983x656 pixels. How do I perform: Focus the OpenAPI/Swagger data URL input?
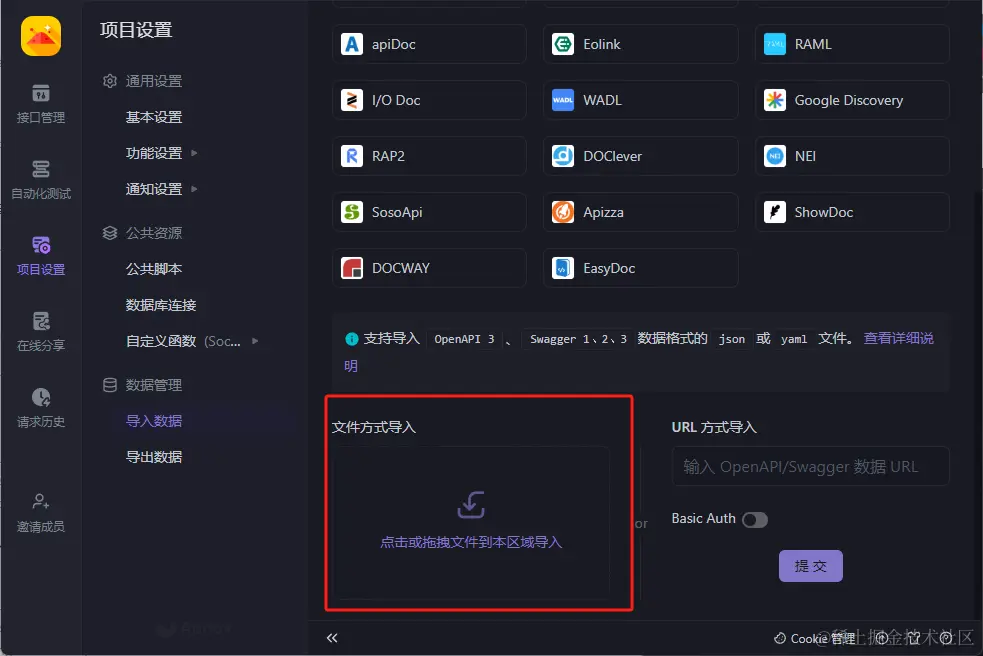coord(810,466)
